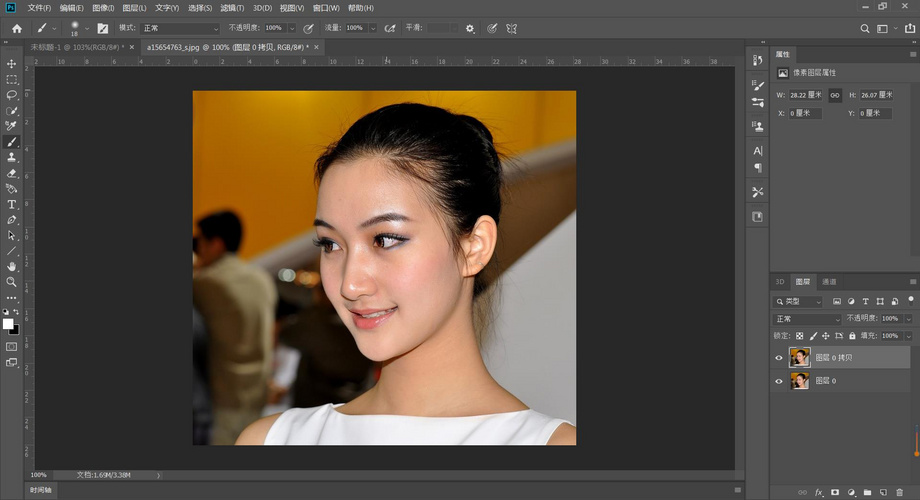Select the Hand tool
This screenshot has width=920, height=500.
click(12, 266)
